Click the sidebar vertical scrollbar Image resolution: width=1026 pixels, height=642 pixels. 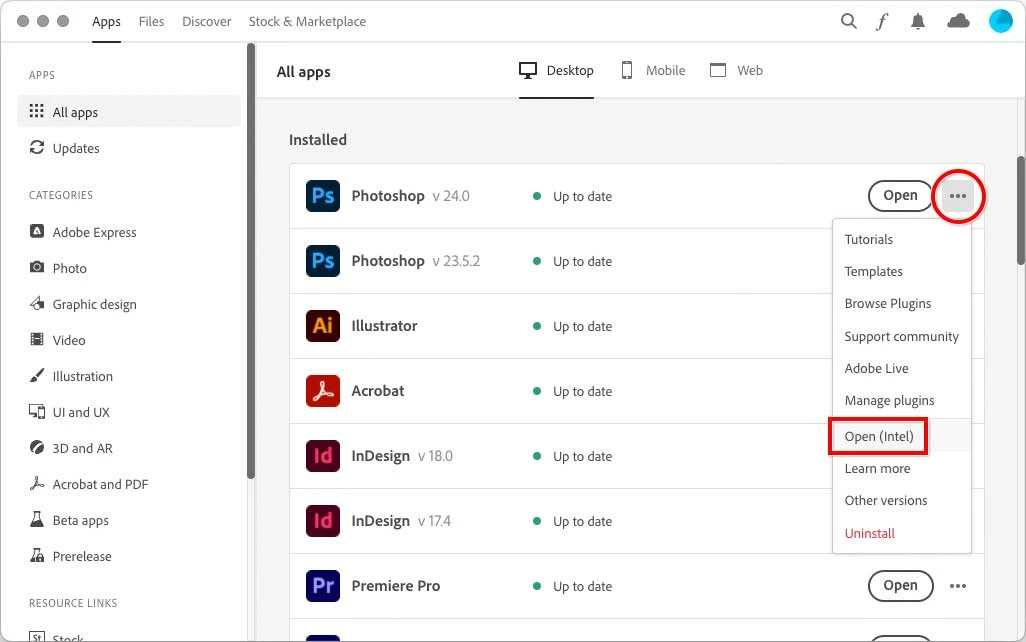251,261
